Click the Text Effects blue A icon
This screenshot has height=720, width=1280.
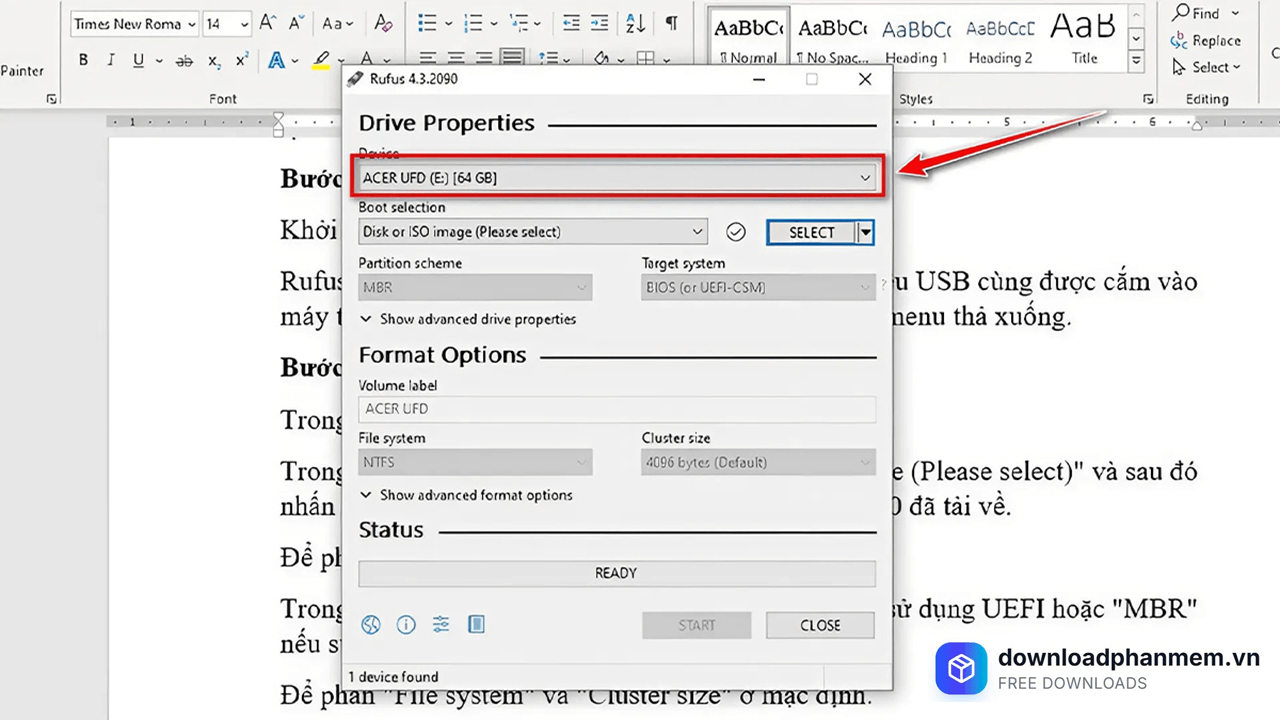[x=275, y=61]
